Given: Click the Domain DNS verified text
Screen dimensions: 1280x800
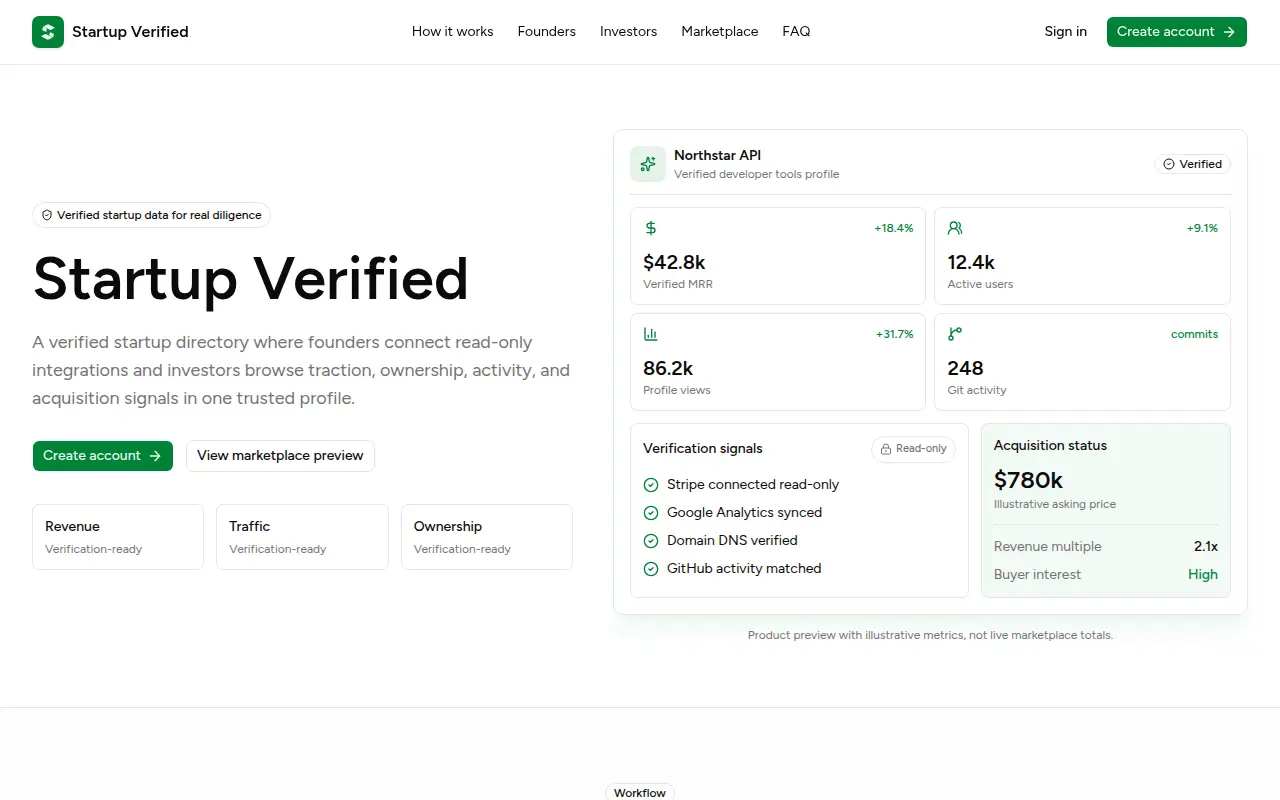Looking at the screenshot, I should (732, 541).
